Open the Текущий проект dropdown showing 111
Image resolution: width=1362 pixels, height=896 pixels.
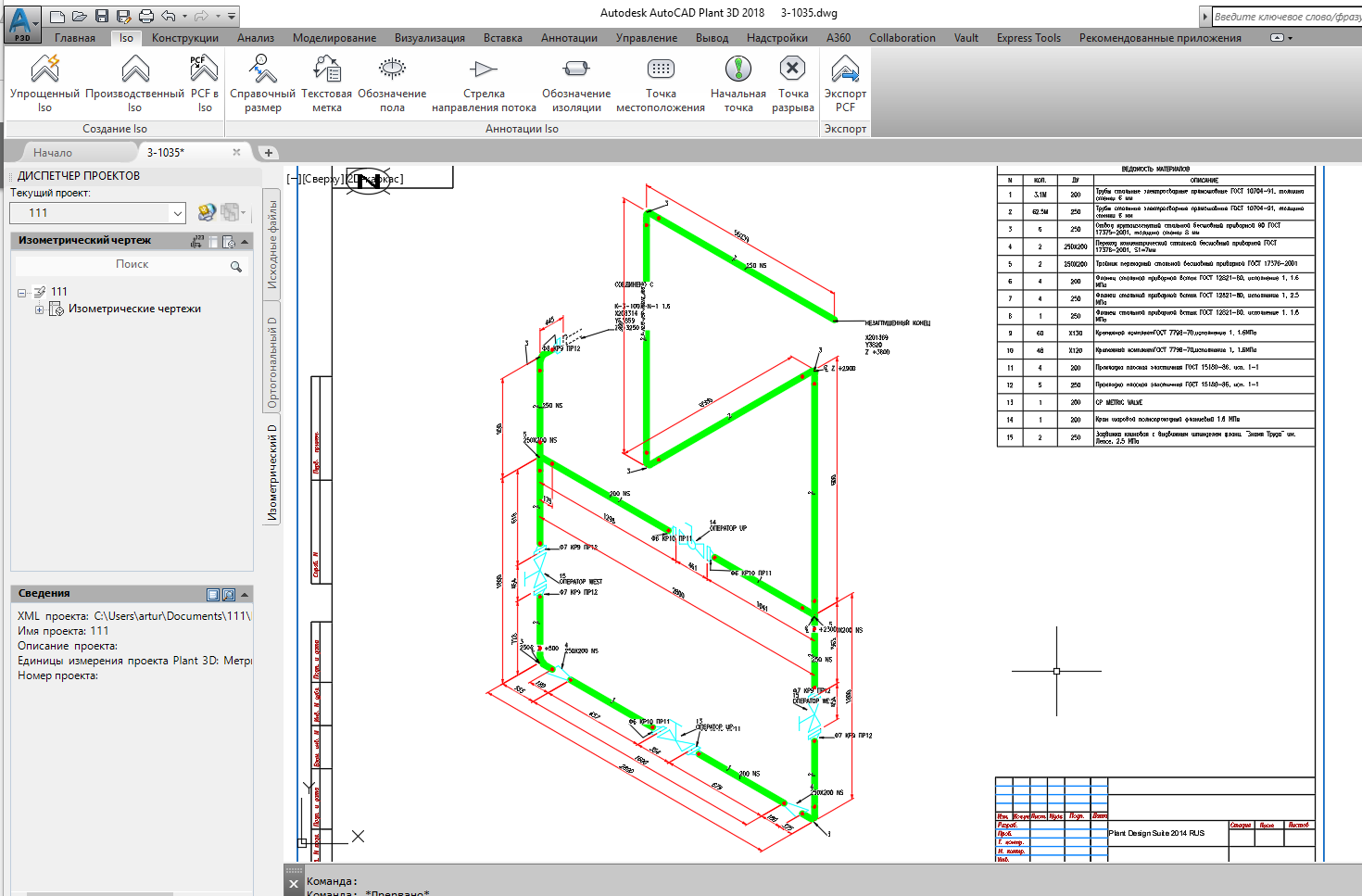click(97, 213)
